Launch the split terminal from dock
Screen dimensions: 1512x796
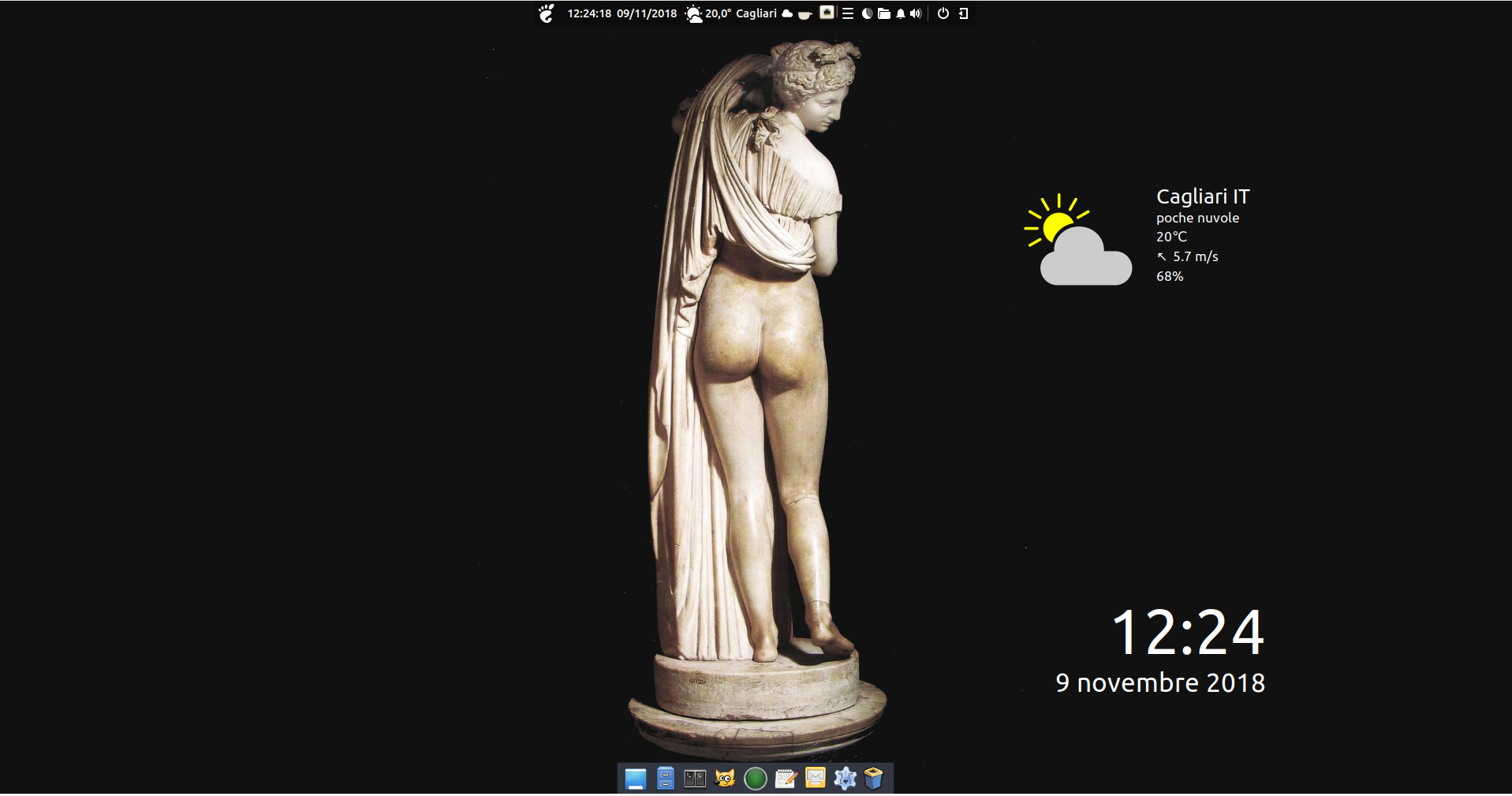[695, 779]
